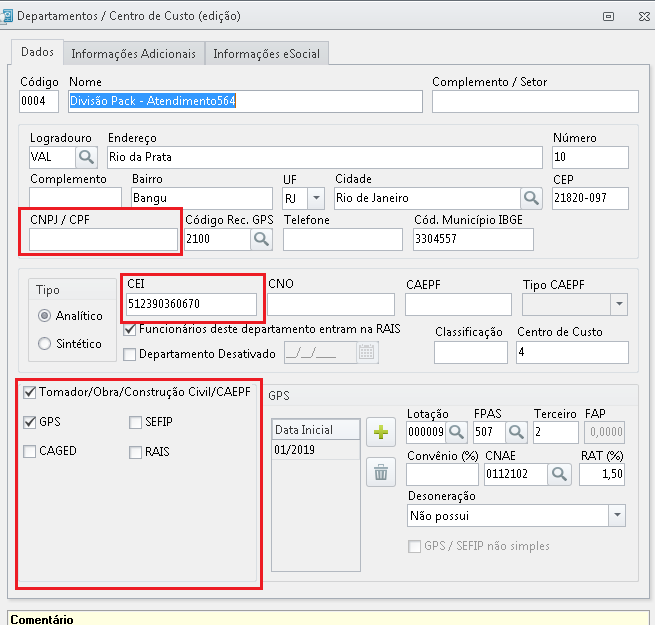The height and width of the screenshot is (625, 655).
Task: Select the 01/2019 row in Data Inicial list
Action: coord(316,450)
